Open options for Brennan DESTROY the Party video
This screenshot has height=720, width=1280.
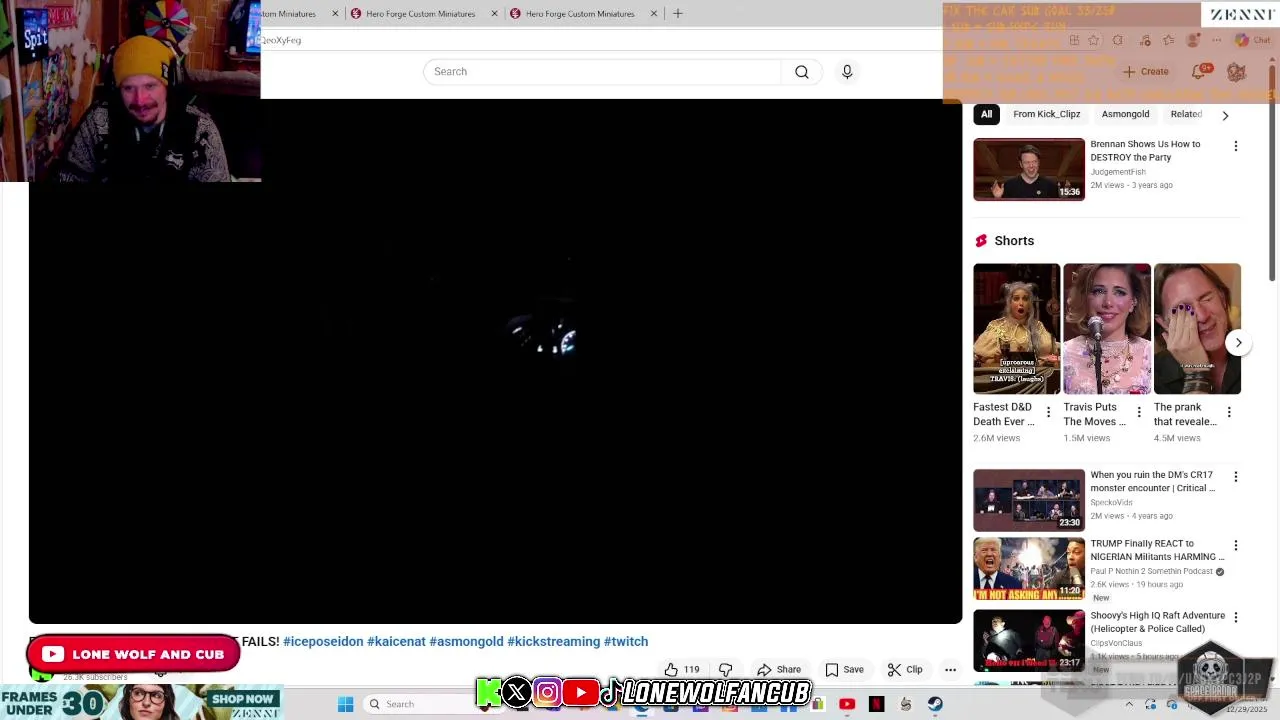click(x=1235, y=146)
